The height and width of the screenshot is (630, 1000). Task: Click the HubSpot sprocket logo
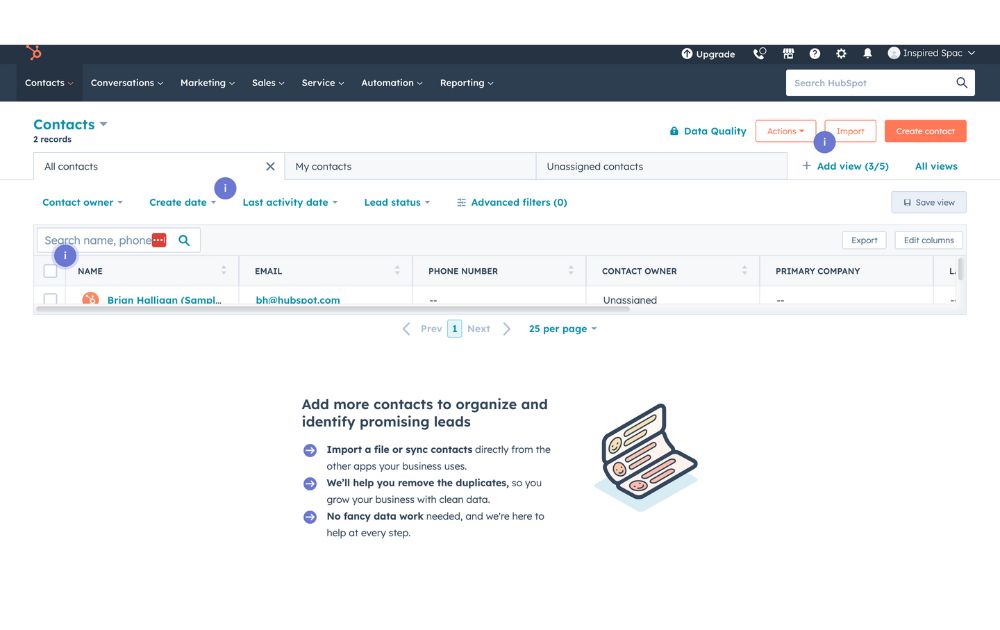pos(34,53)
